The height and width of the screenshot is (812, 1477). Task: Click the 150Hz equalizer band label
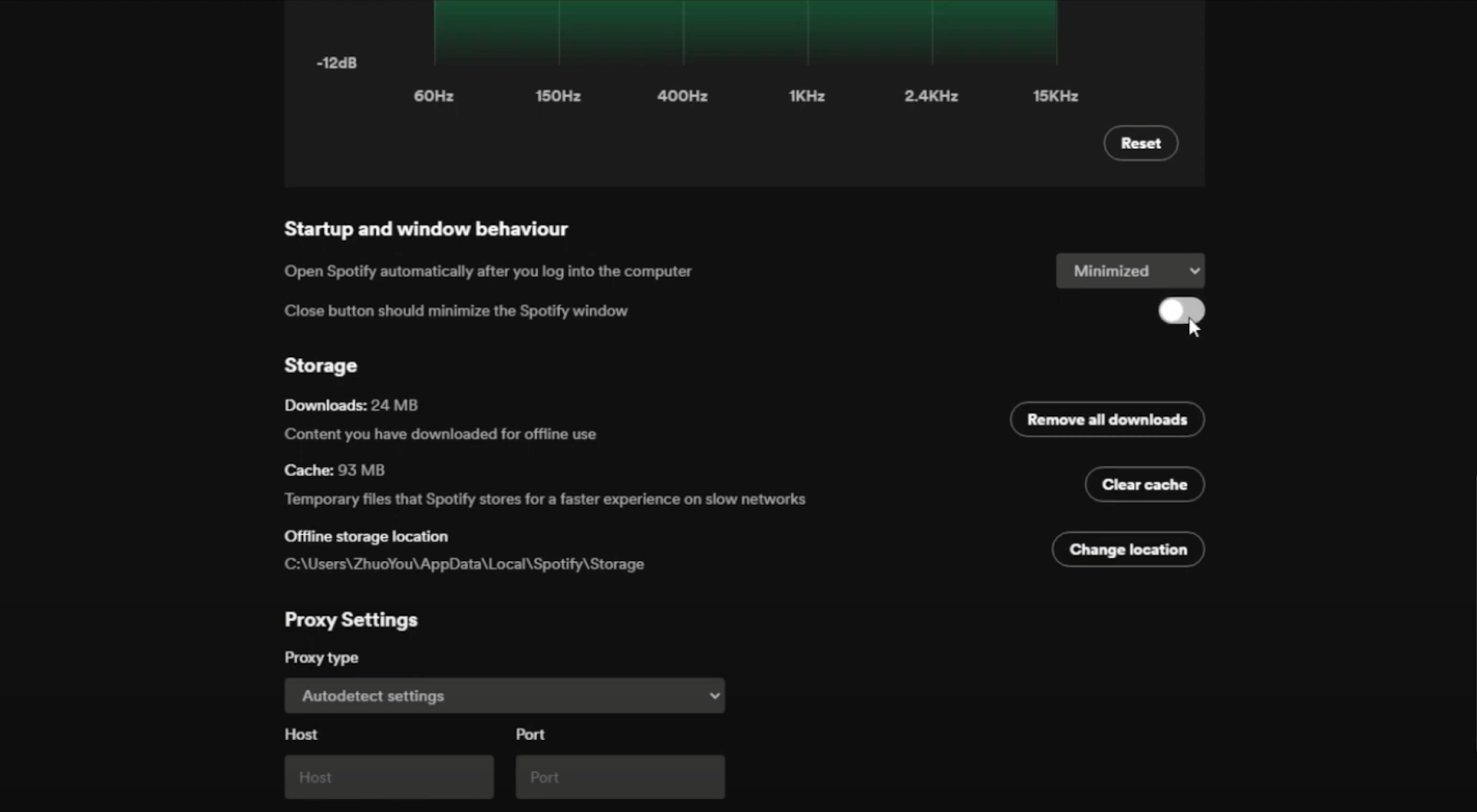pyautogui.click(x=558, y=96)
